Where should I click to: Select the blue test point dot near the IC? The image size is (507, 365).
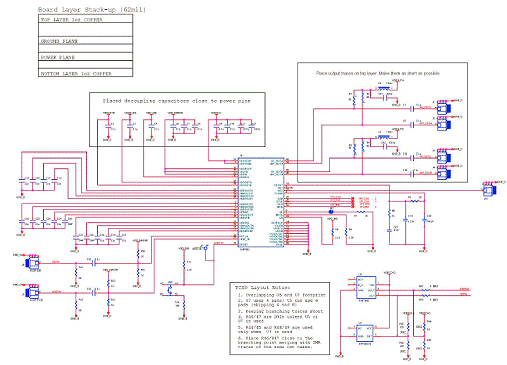pos(331,212)
